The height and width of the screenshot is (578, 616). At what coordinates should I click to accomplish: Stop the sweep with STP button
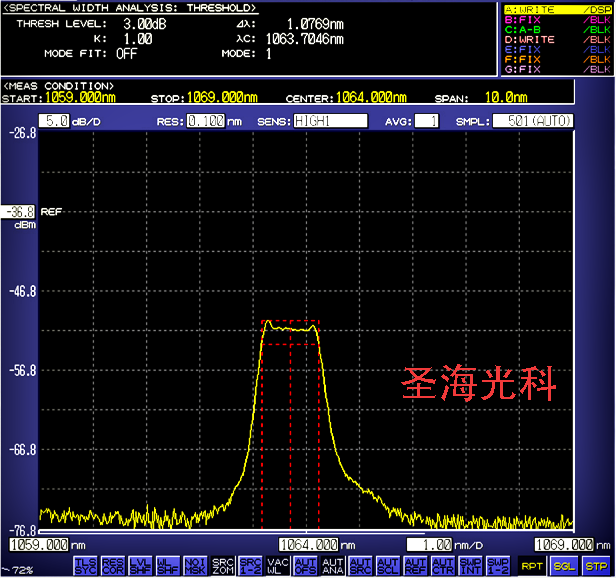596,566
